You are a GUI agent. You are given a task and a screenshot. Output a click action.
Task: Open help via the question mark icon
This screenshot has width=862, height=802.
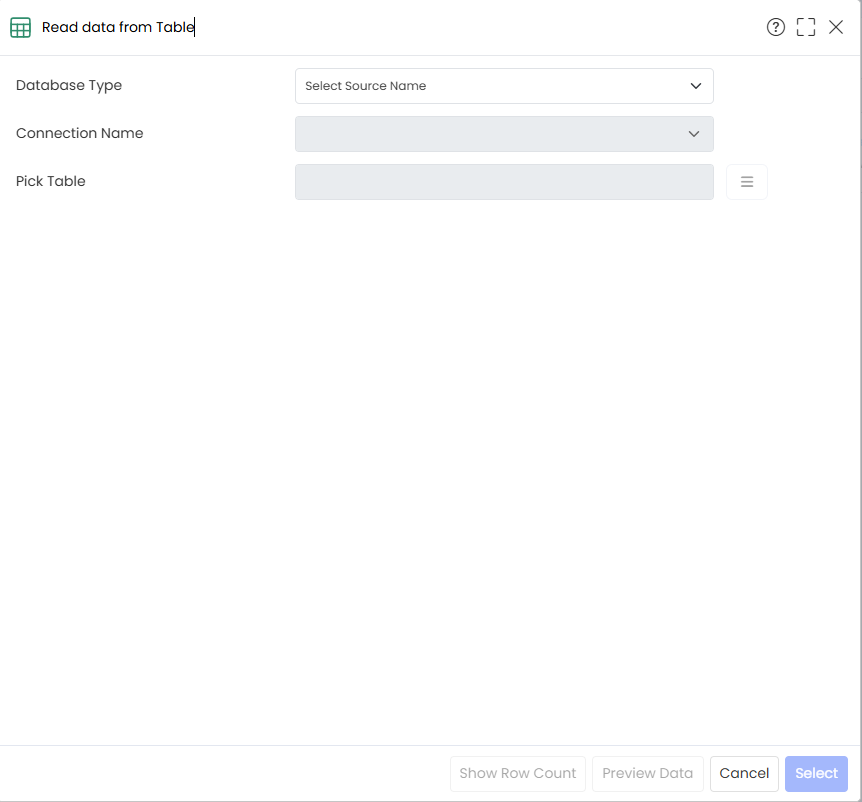[x=776, y=27]
